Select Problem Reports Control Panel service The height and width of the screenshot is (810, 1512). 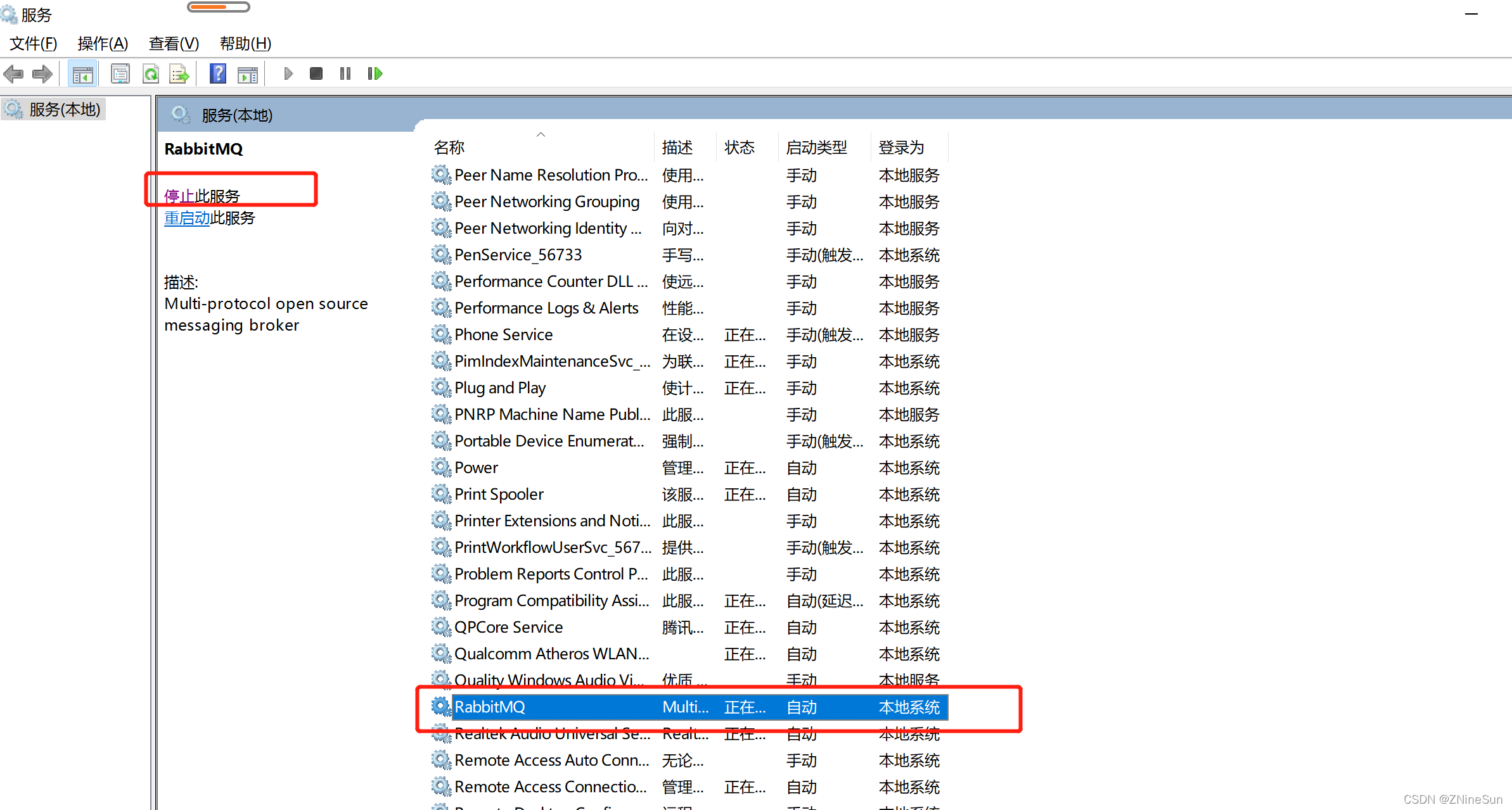(689, 574)
